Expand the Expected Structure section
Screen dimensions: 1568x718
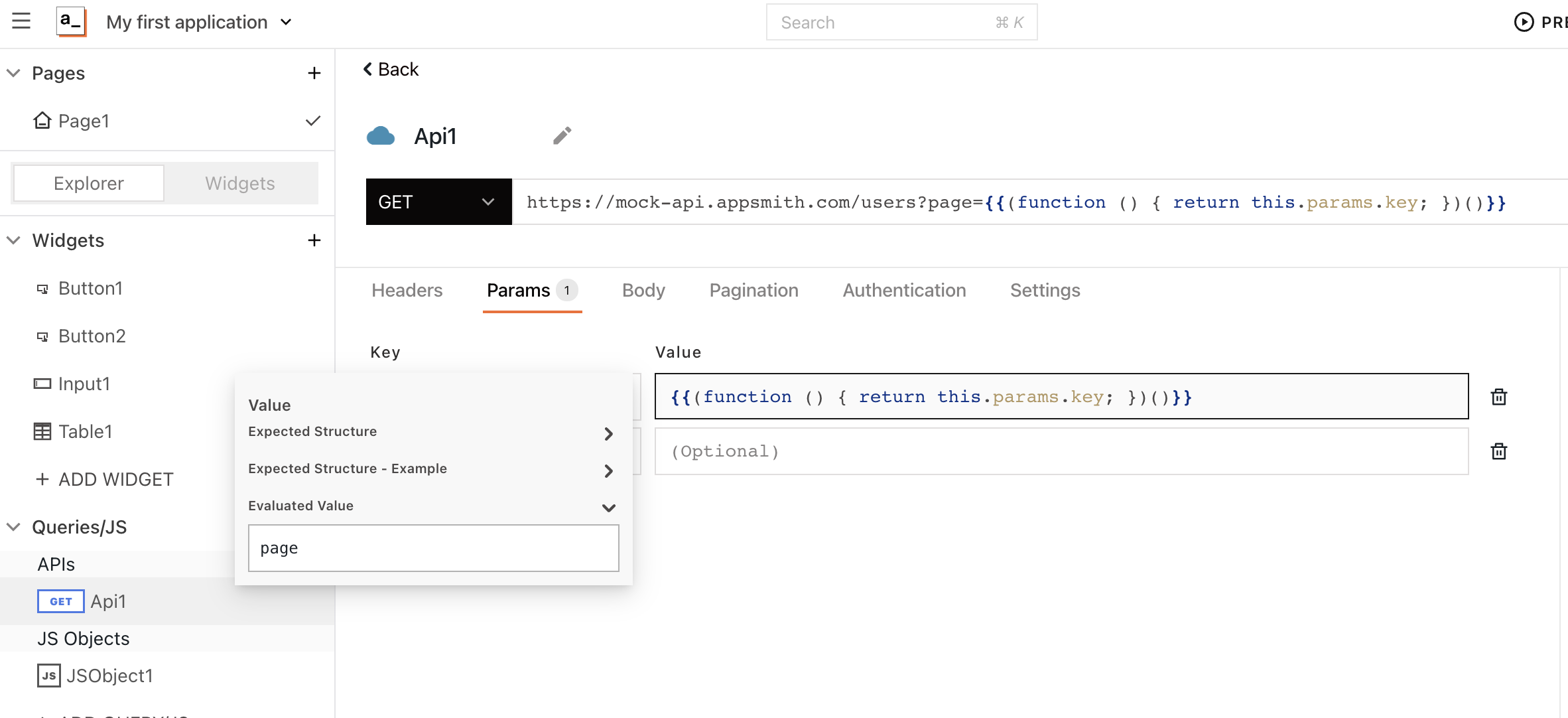pyautogui.click(x=608, y=433)
